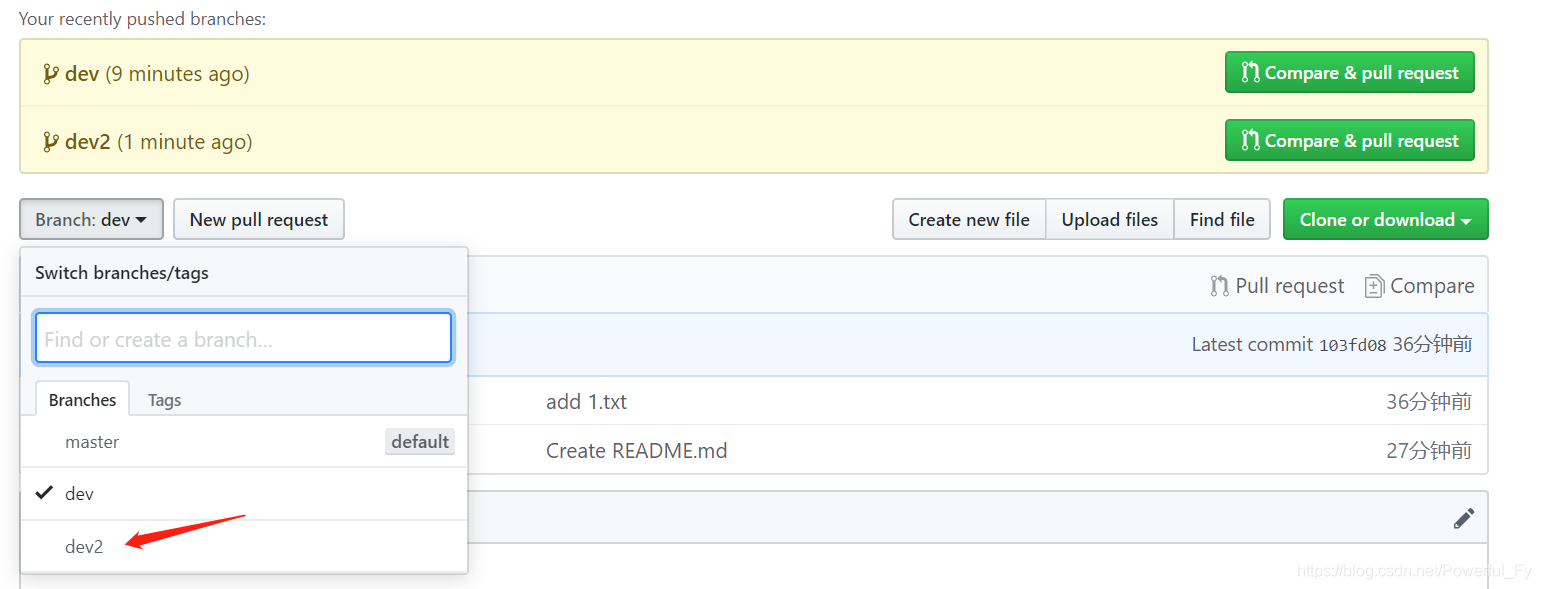Click the Compare link
The width and height of the screenshot is (1541, 589).
[1419, 286]
